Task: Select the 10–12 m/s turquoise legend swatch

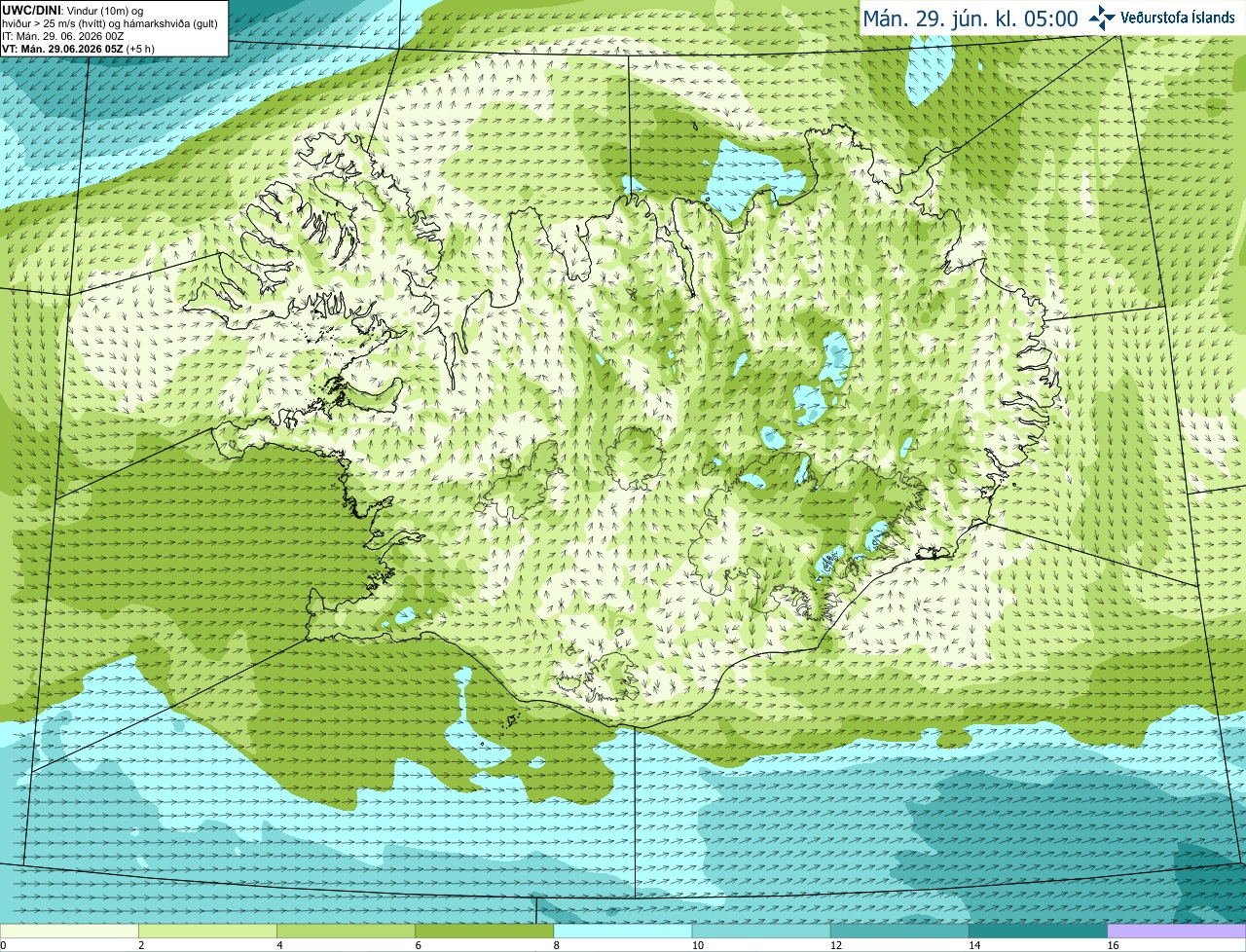Action: (761, 932)
